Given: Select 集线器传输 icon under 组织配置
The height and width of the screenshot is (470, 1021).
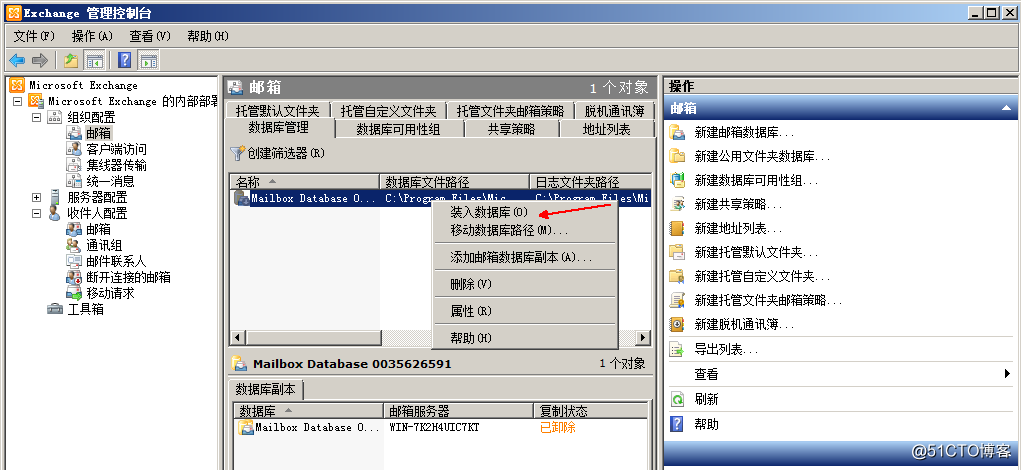Looking at the screenshot, I should pos(74,165).
